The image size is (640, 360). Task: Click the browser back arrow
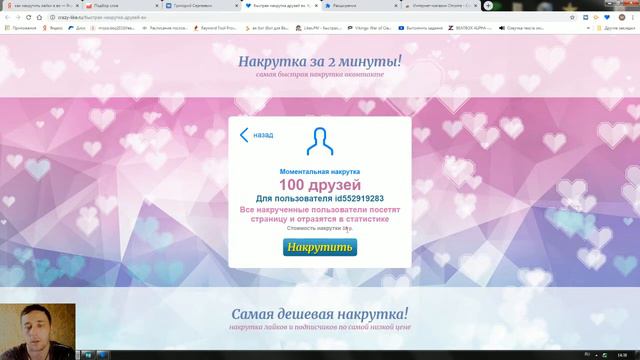click(7, 18)
